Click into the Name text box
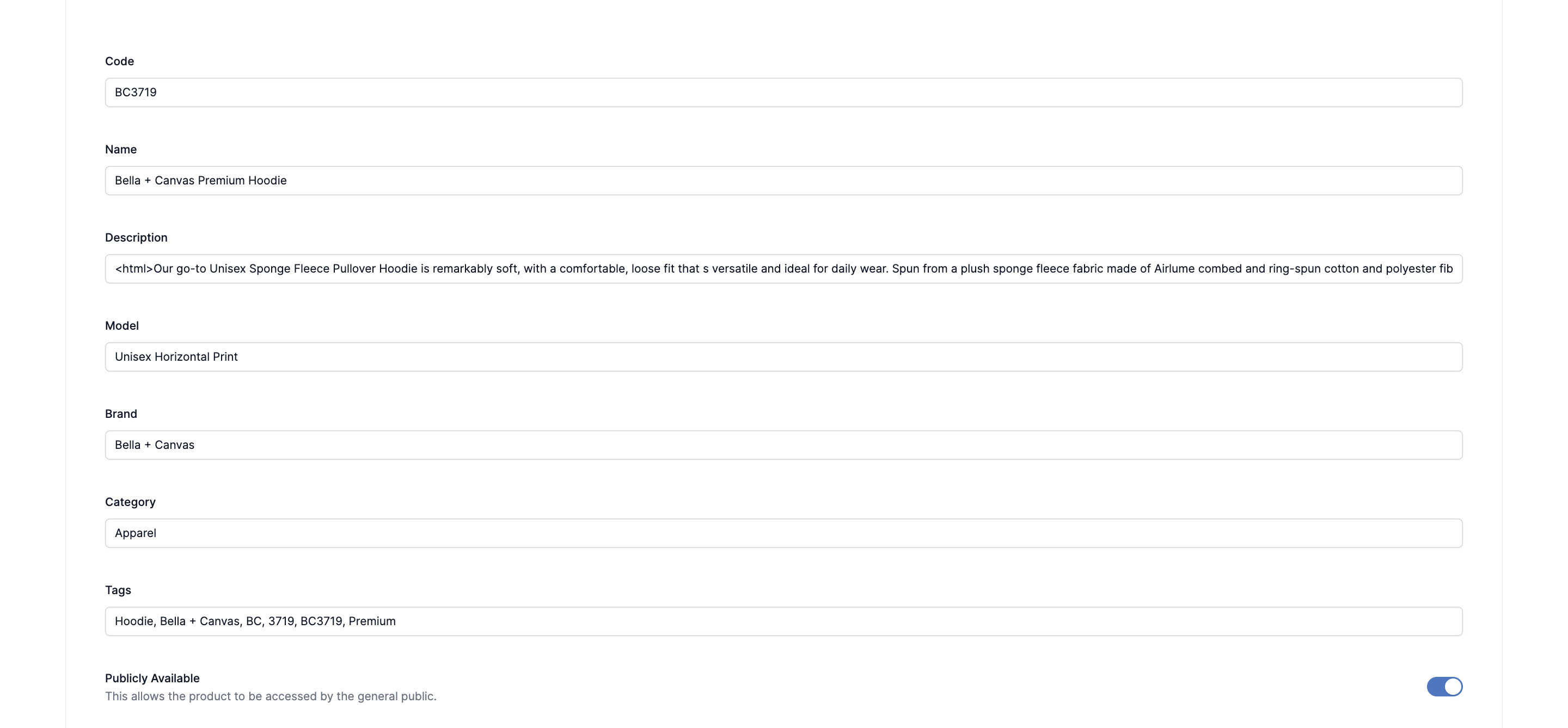1568x728 pixels. [x=783, y=181]
